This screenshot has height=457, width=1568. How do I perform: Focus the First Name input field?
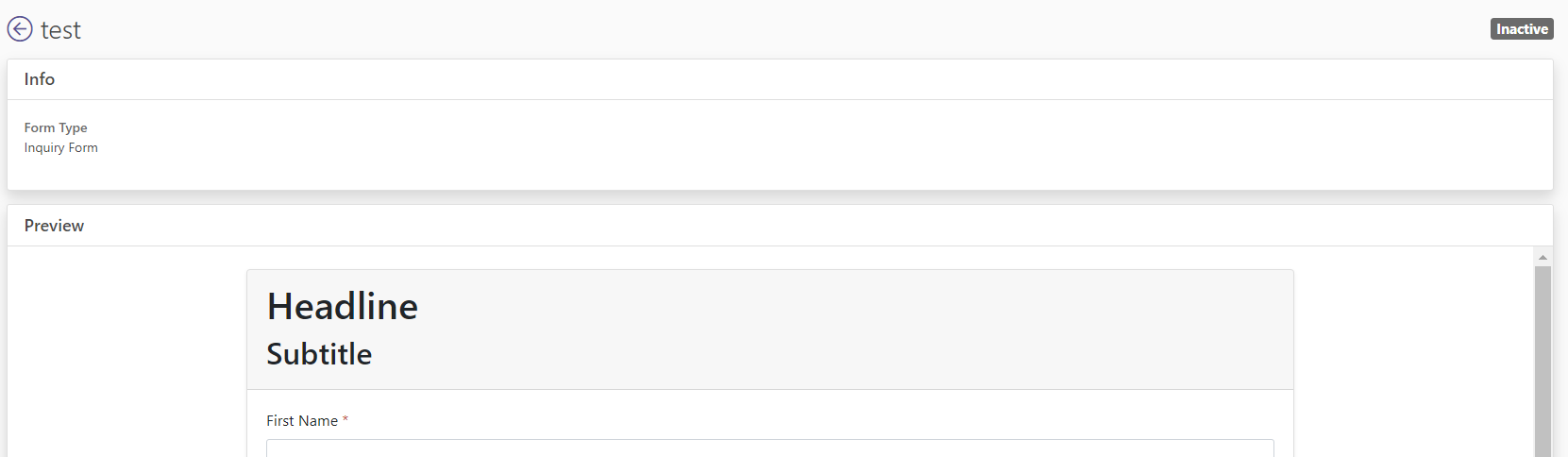tap(770, 449)
